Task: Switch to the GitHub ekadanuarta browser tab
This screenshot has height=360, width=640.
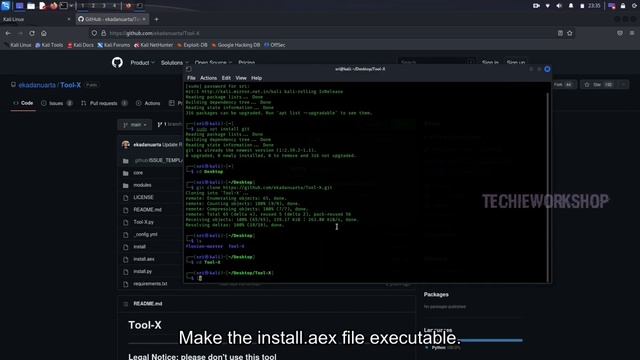Action: point(112,19)
